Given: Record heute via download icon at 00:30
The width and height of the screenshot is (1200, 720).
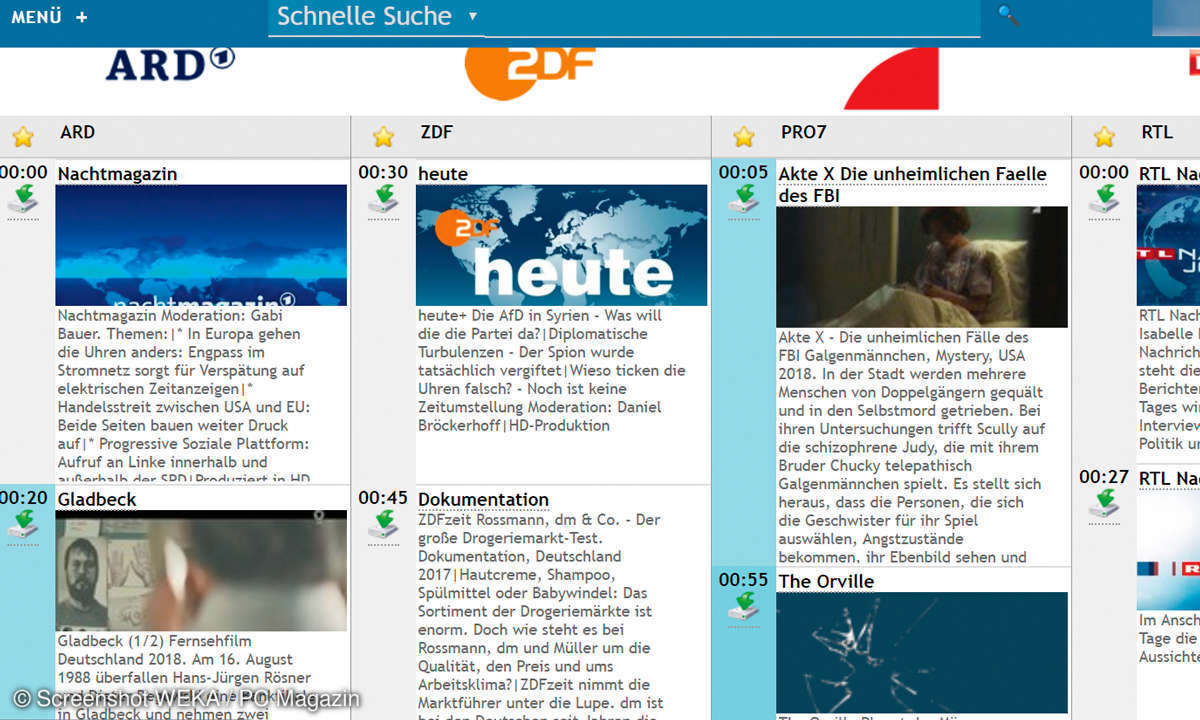Looking at the screenshot, I should (383, 200).
